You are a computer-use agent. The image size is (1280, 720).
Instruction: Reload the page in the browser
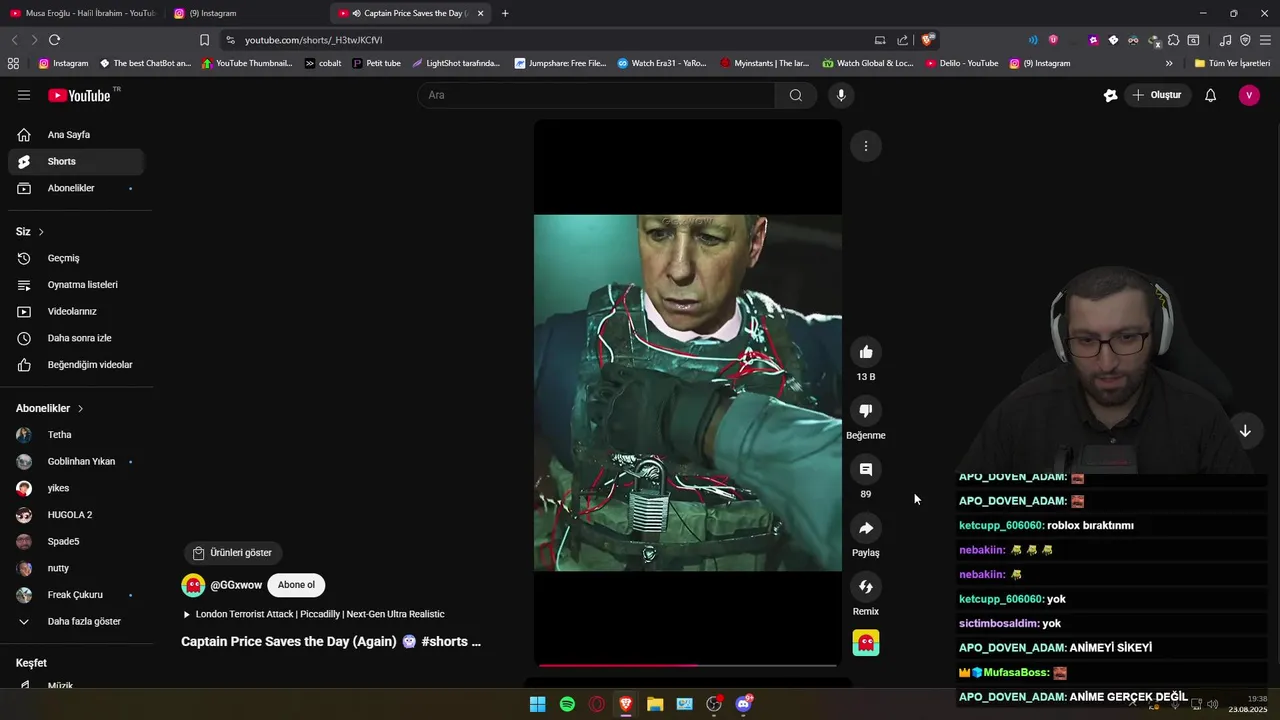pos(54,40)
